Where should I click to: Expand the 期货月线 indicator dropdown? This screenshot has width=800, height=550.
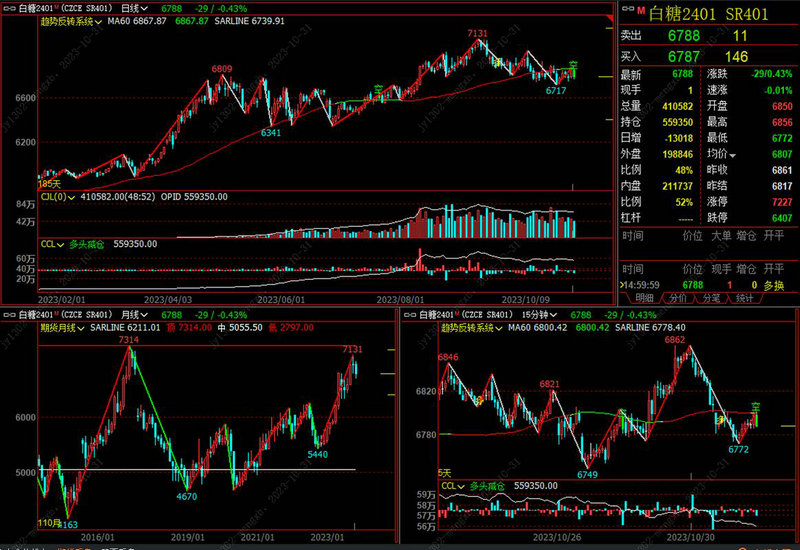coord(81,327)
